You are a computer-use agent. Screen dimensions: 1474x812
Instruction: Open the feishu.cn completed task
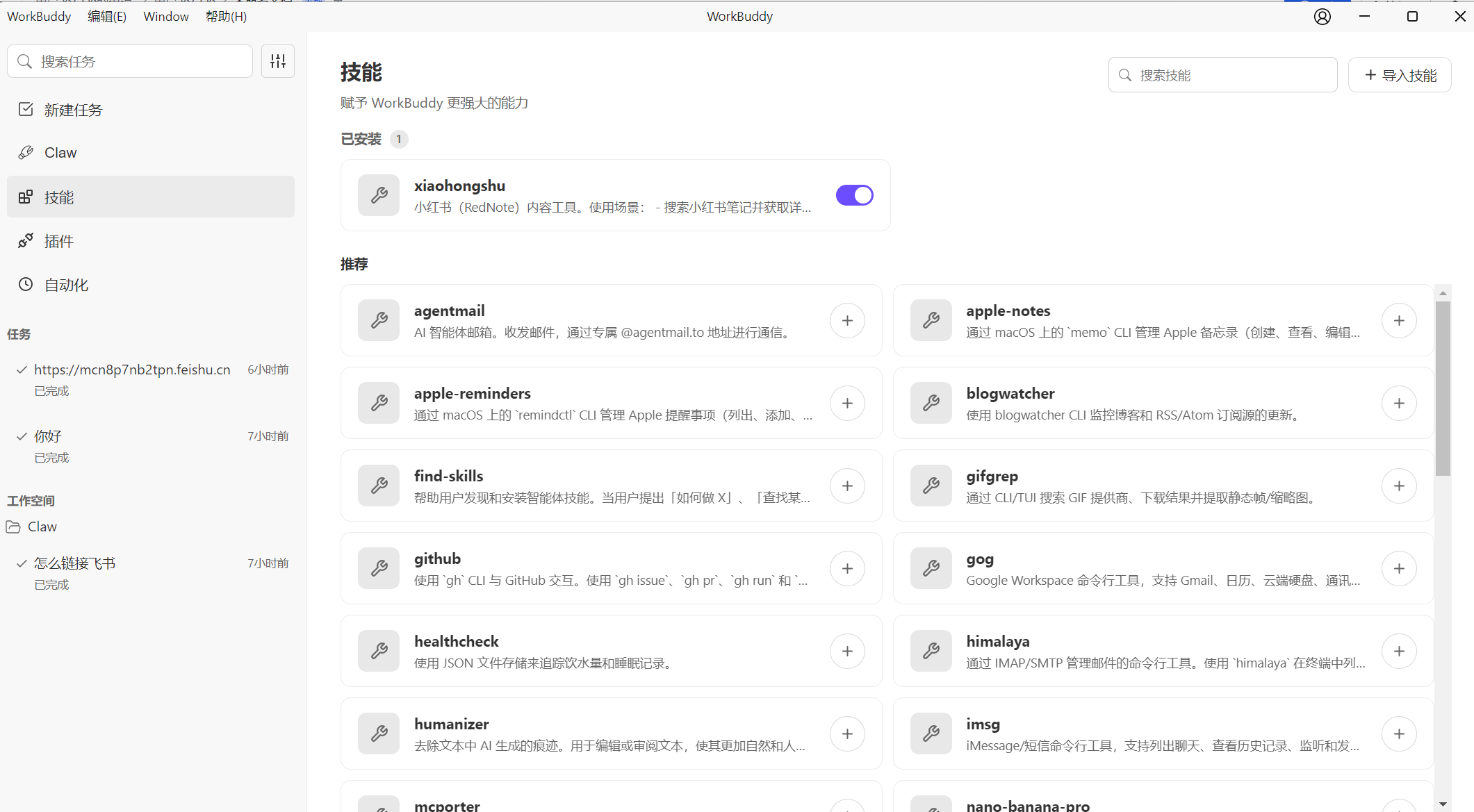coord(132,370)
